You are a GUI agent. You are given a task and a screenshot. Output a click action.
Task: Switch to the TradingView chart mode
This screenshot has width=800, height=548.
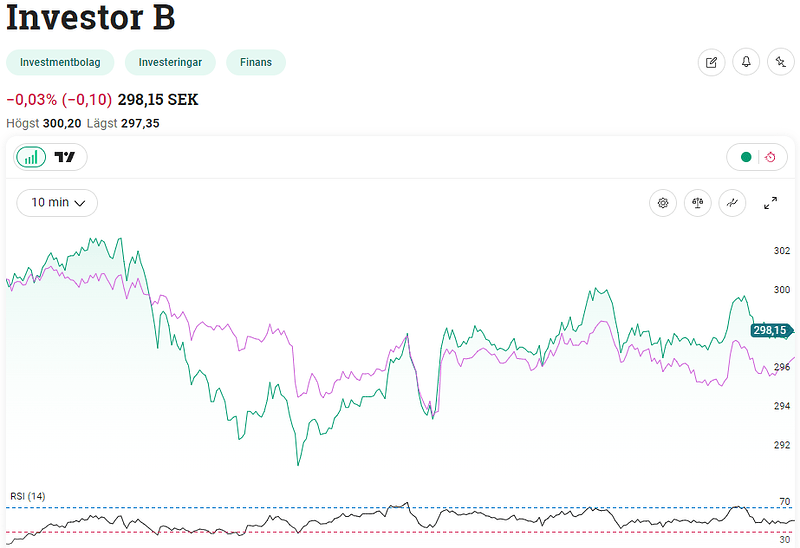coord(65,157)
